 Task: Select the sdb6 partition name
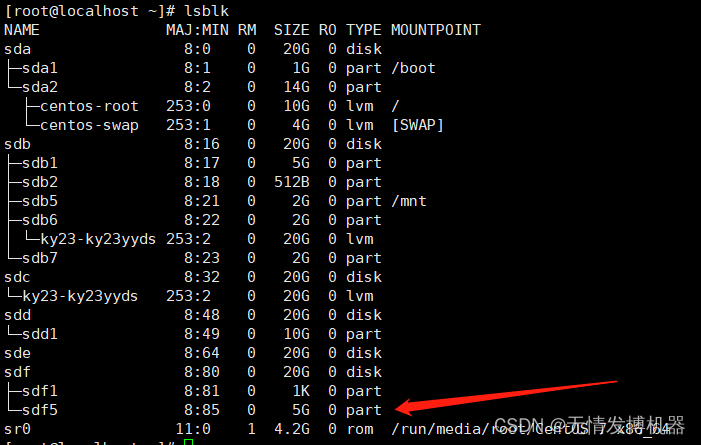click(x=40, y=220)
